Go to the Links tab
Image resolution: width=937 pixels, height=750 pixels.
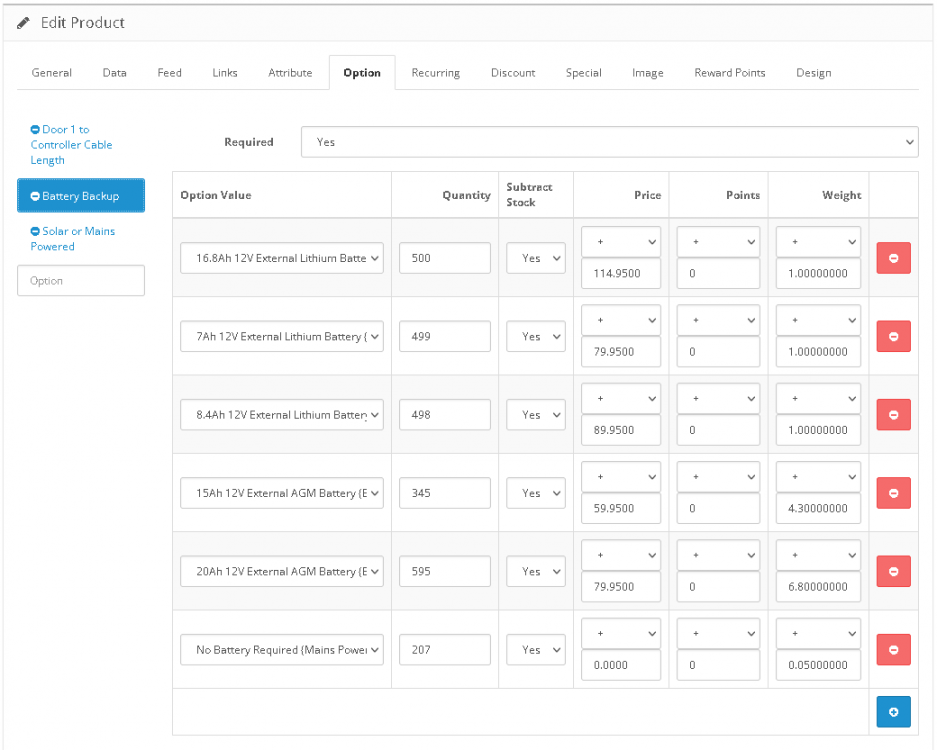[225, 73]
